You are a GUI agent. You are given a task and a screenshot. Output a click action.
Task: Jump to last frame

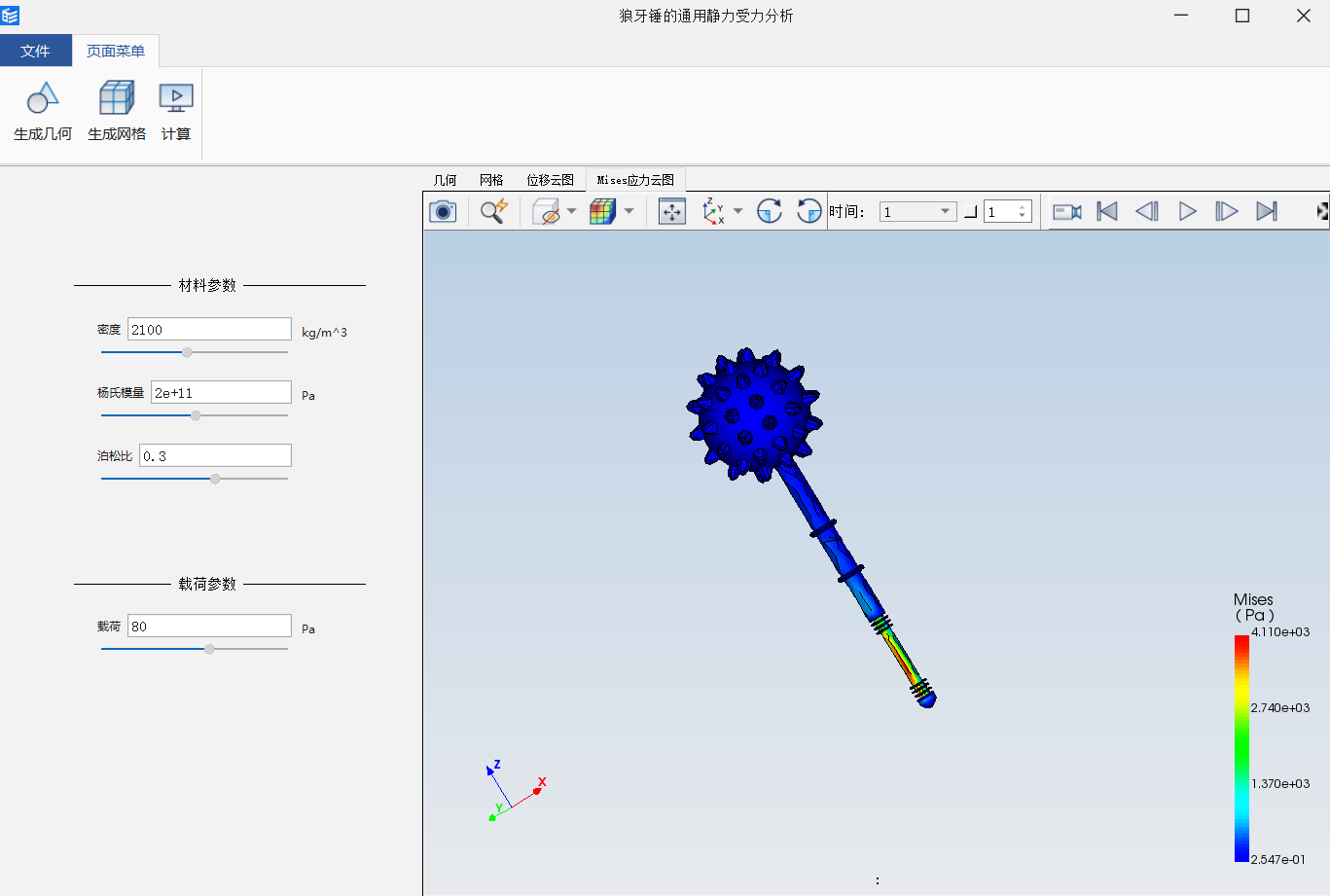pos(1267,211)
